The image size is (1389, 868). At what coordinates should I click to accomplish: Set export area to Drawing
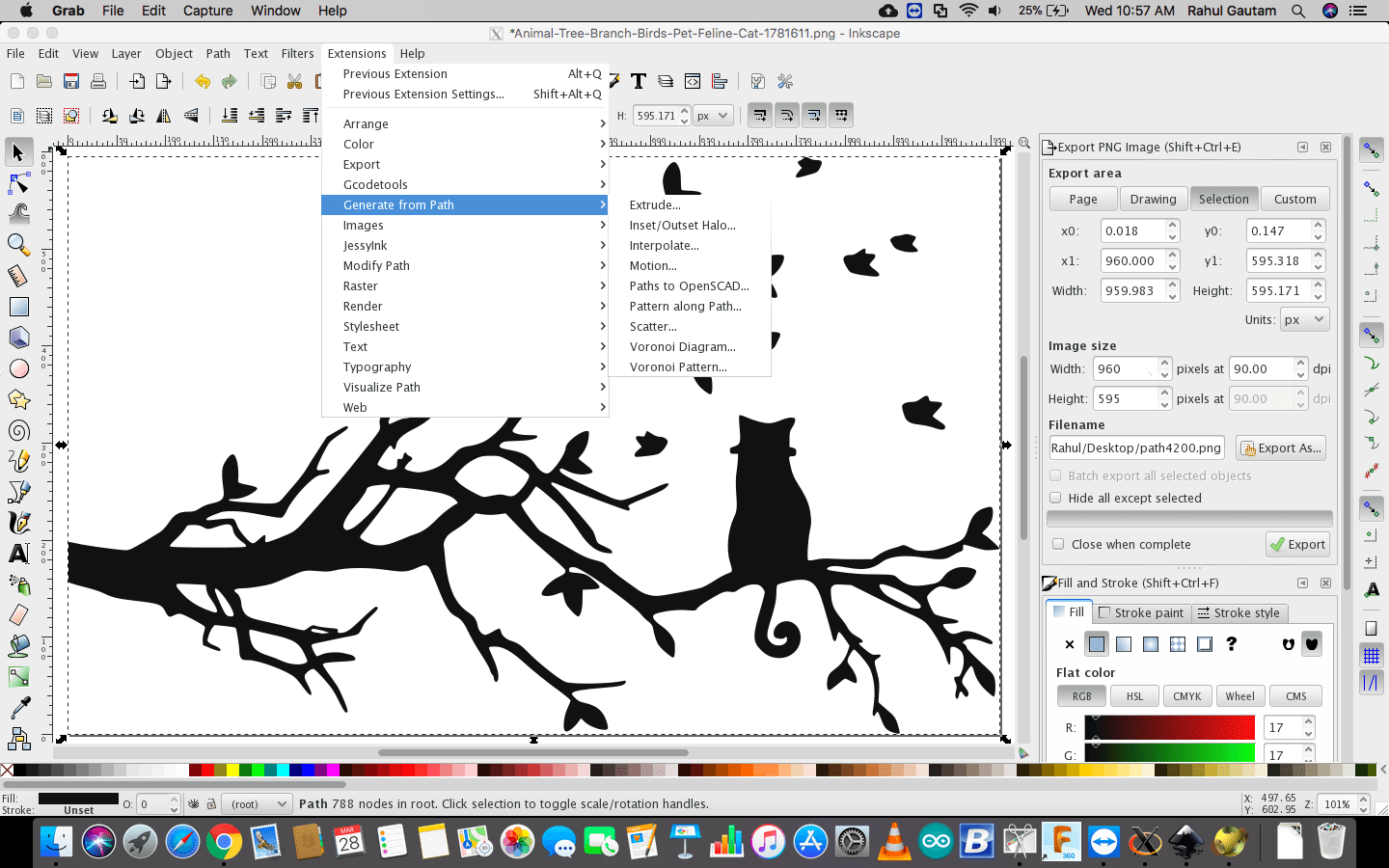point(1154,199)
